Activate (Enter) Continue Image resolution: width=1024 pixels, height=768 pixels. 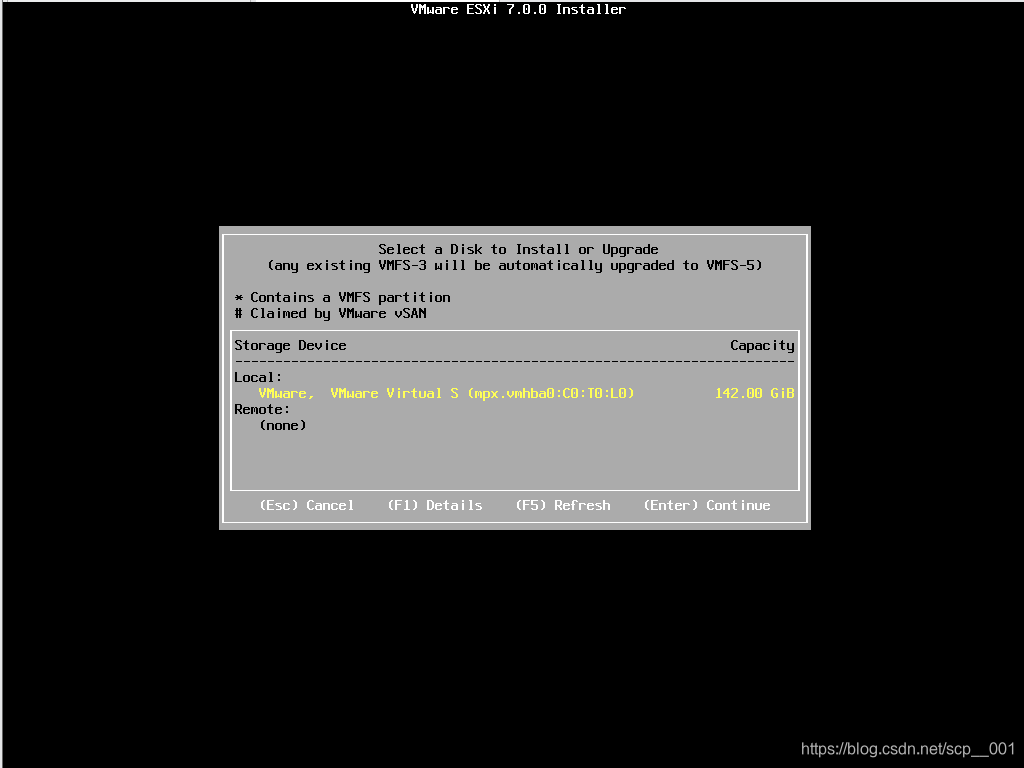pyautogui.click(x=707, y=505)
